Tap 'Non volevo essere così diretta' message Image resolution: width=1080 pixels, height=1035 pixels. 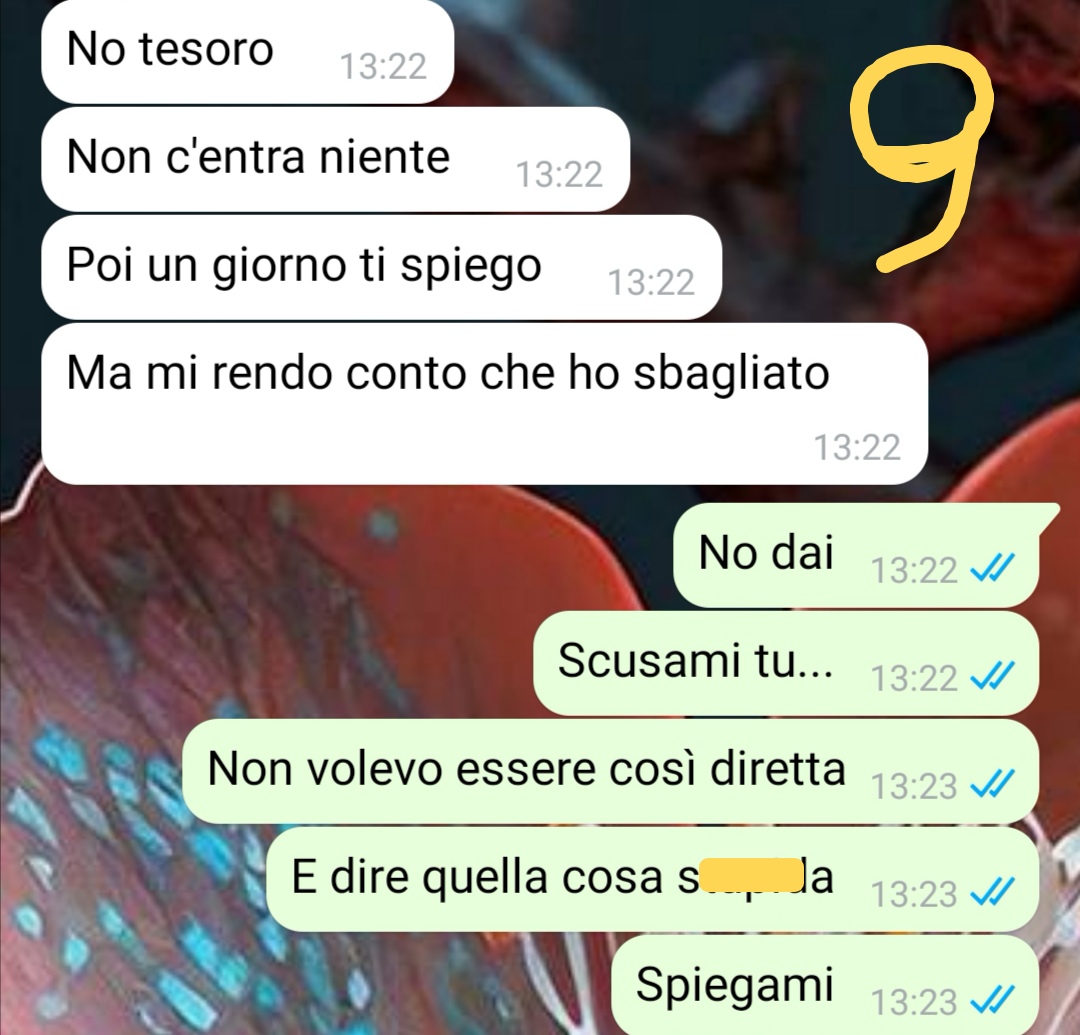610,771
